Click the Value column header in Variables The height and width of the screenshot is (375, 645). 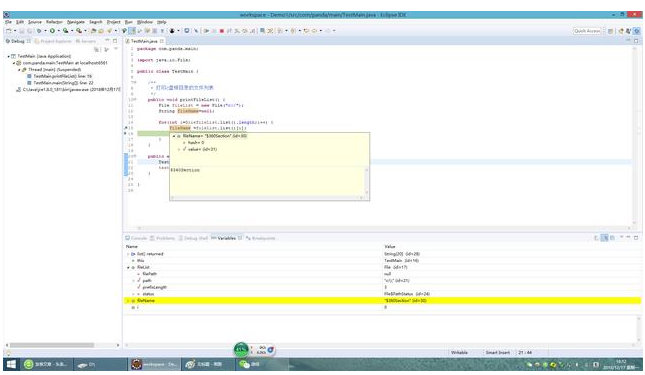390,246
